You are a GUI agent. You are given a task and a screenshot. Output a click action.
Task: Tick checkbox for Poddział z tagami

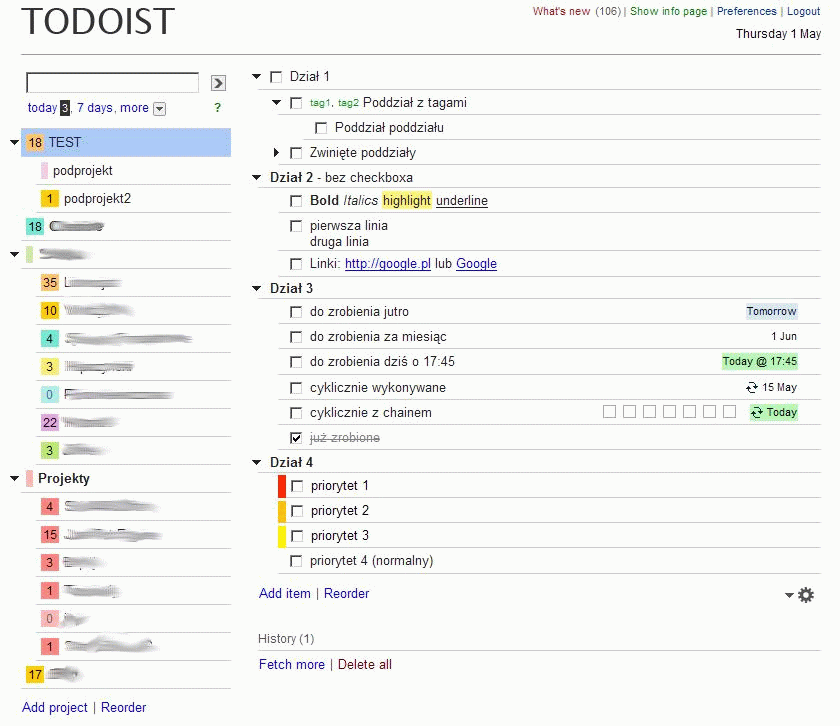pos(296,103)
